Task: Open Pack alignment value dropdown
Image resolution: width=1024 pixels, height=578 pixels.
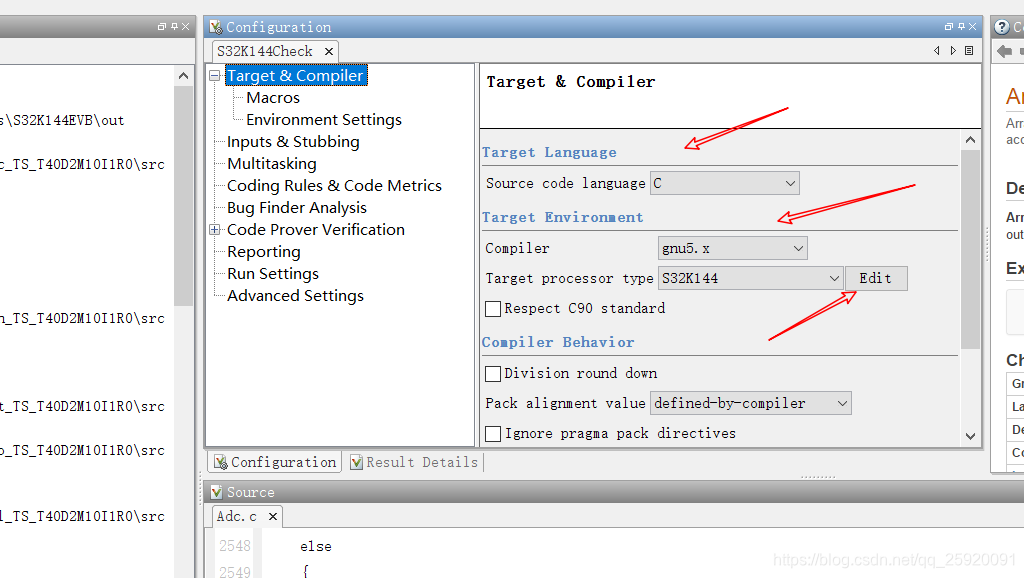Action: point(751,404)
